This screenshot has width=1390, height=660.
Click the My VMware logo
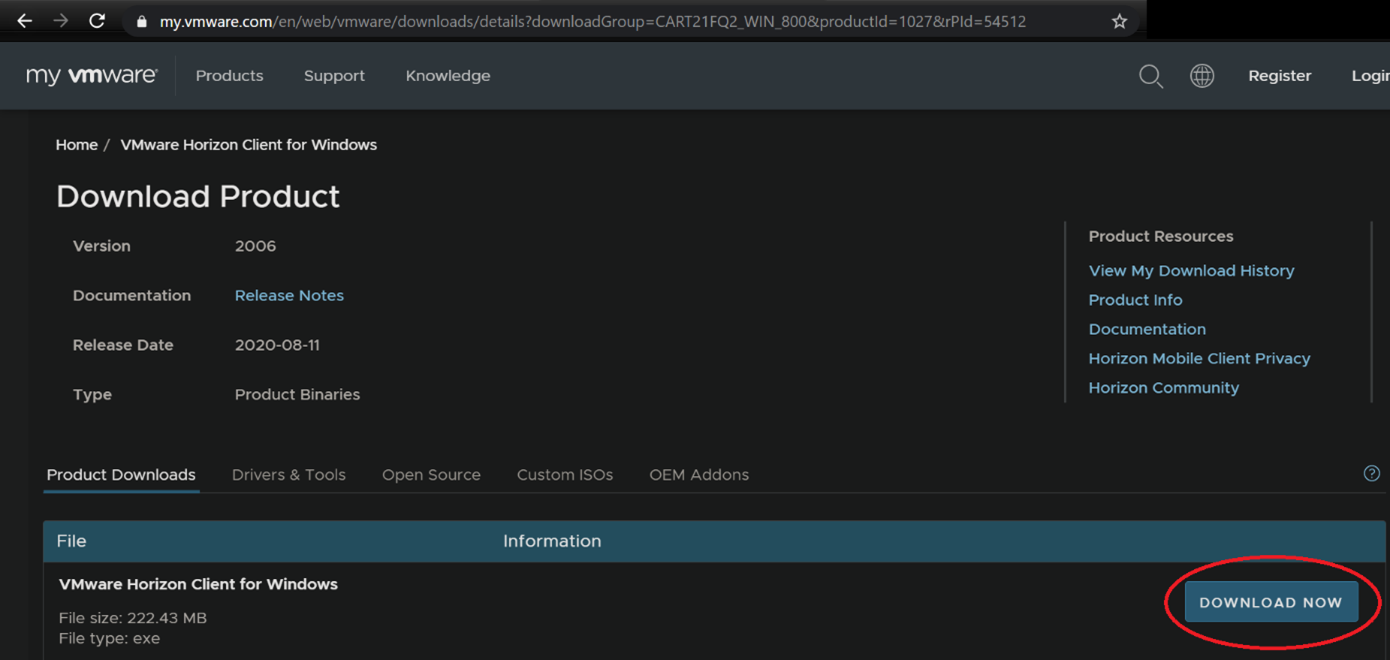coord(91,76)
